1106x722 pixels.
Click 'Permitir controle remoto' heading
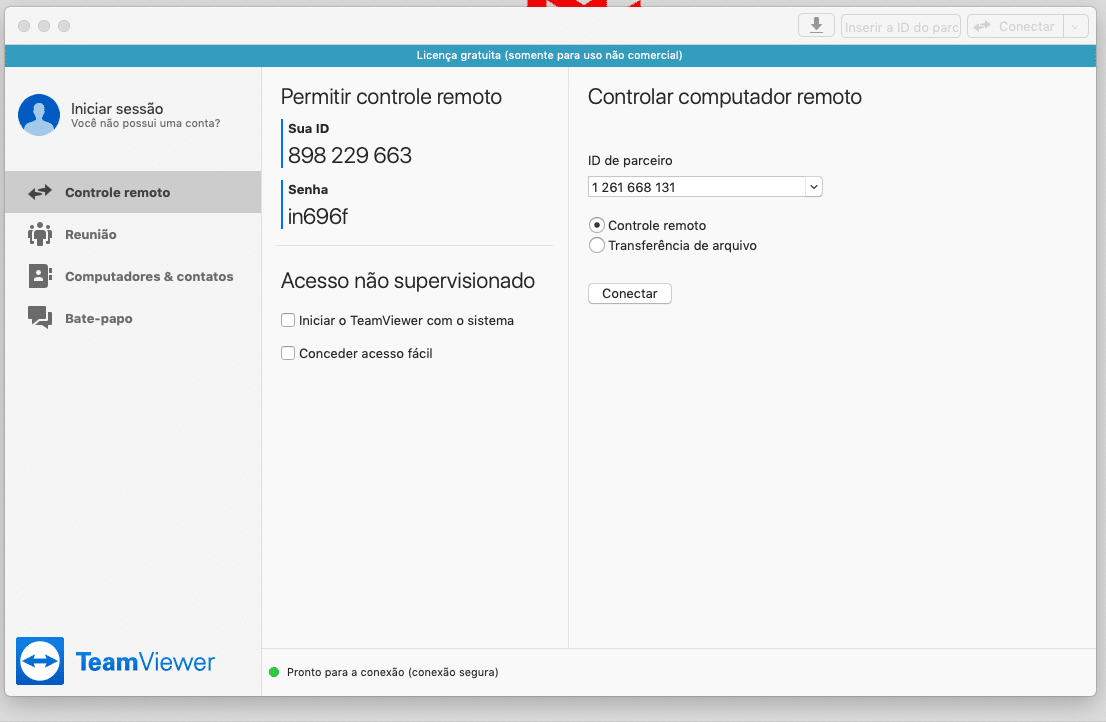[391, 97]
